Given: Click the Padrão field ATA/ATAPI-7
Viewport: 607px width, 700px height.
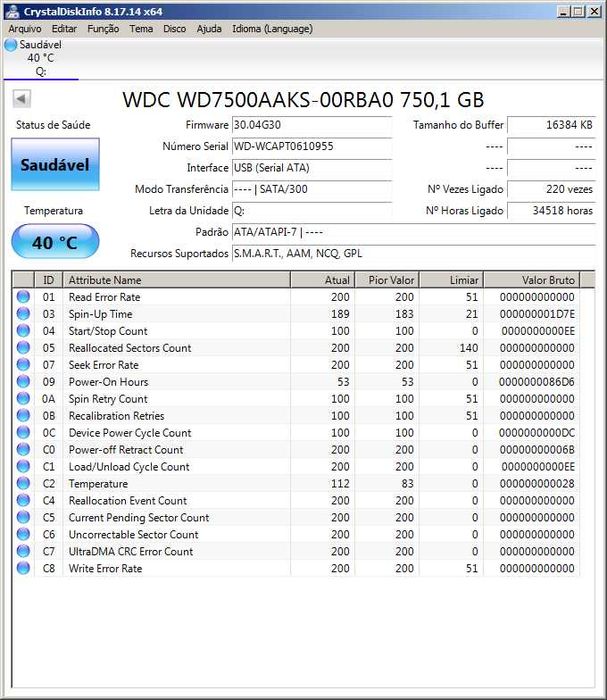Looking at the screenshot, I should coord(414,232).
